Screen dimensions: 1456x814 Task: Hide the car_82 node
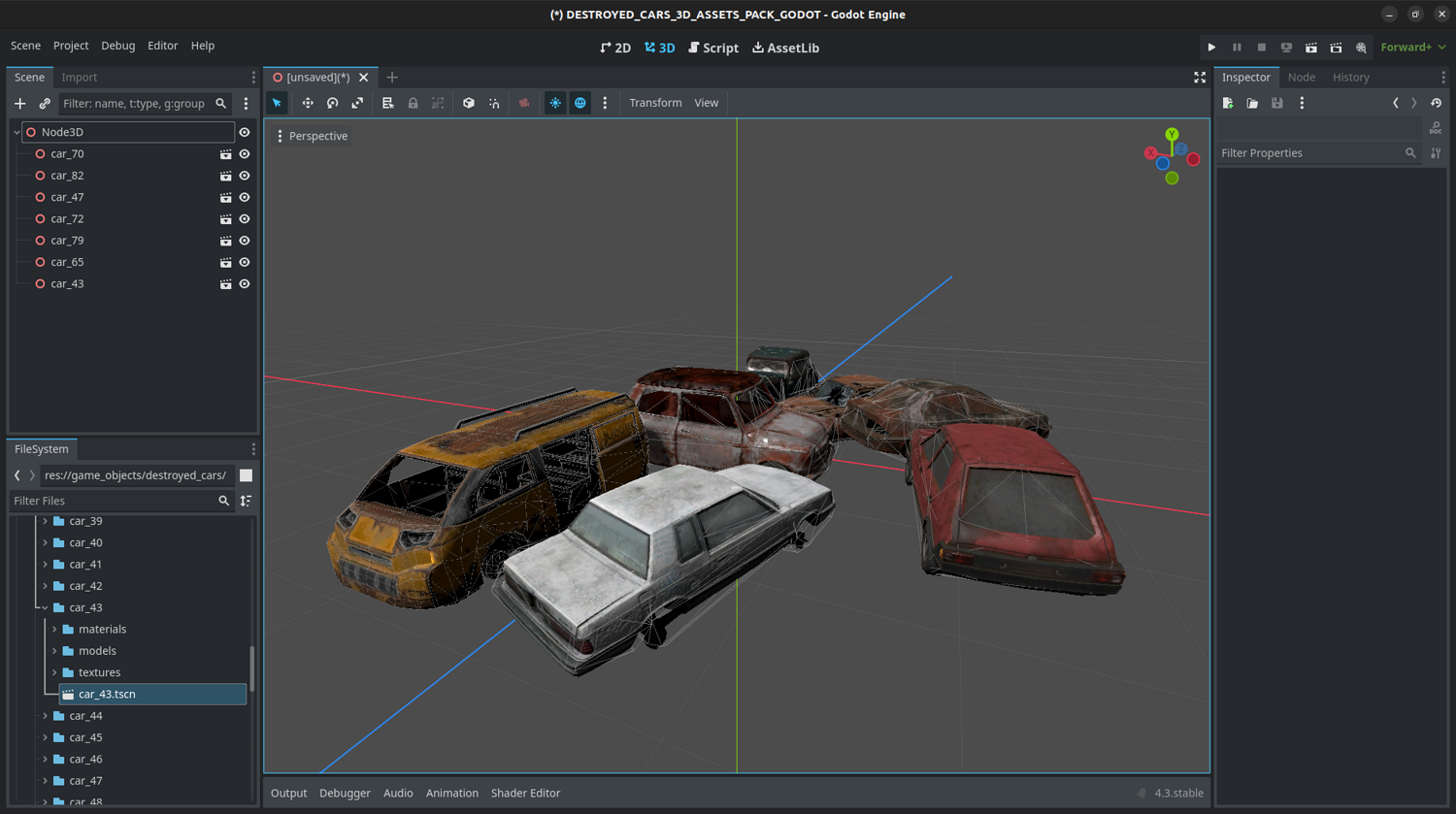(x=245, y=176)
